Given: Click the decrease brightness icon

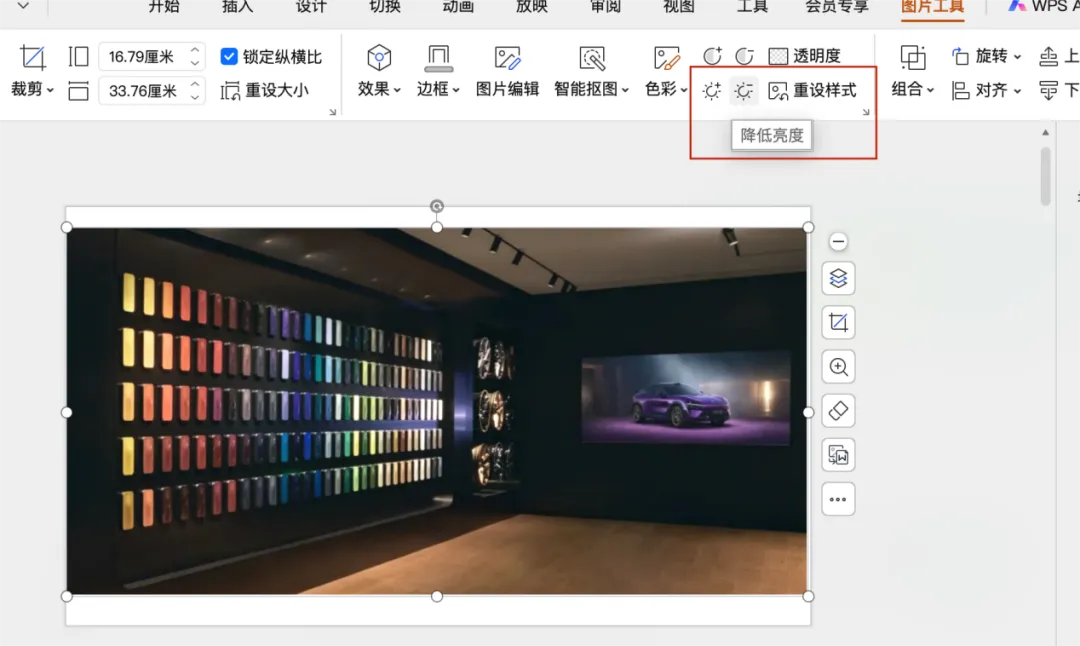Looking at the screenshot, I should click(743, 90).
